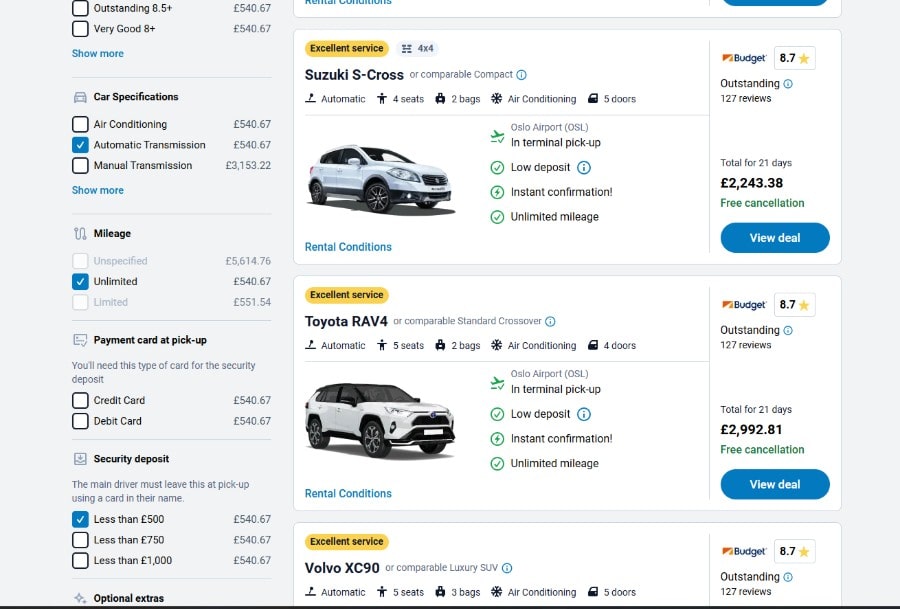Open Low deposit info icon on Toyota RAV4 card
The image size is (900, 609).
point(584,414)
